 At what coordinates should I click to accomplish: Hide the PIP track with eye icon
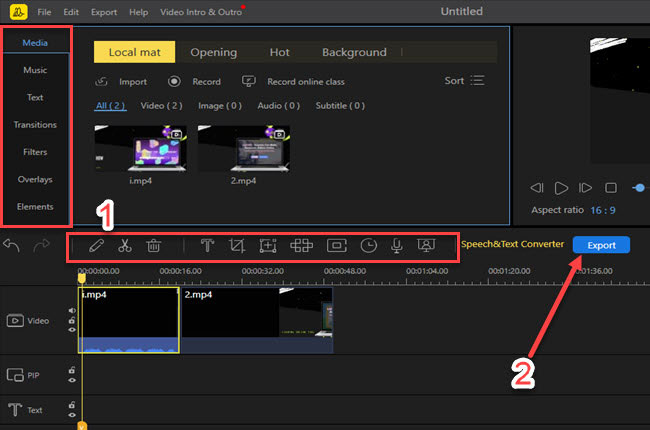tap(72, 380)
